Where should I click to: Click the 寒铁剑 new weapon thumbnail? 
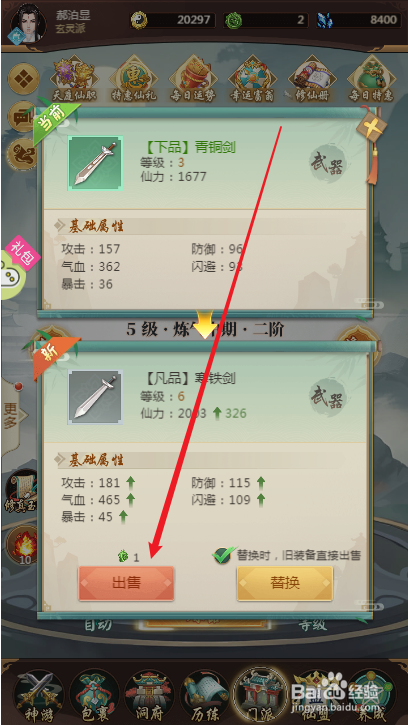(95, 397)
